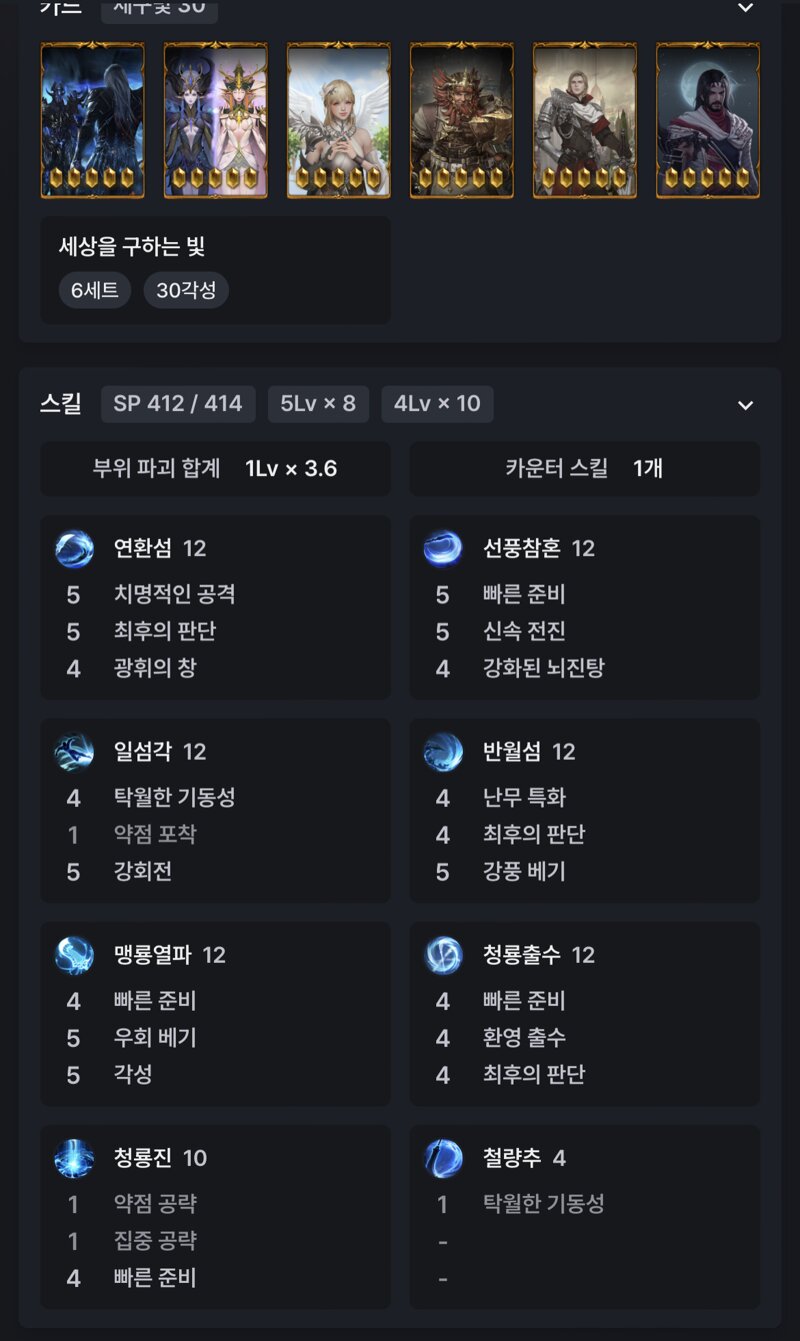Select the 4Lv × 10 badge

437,404
